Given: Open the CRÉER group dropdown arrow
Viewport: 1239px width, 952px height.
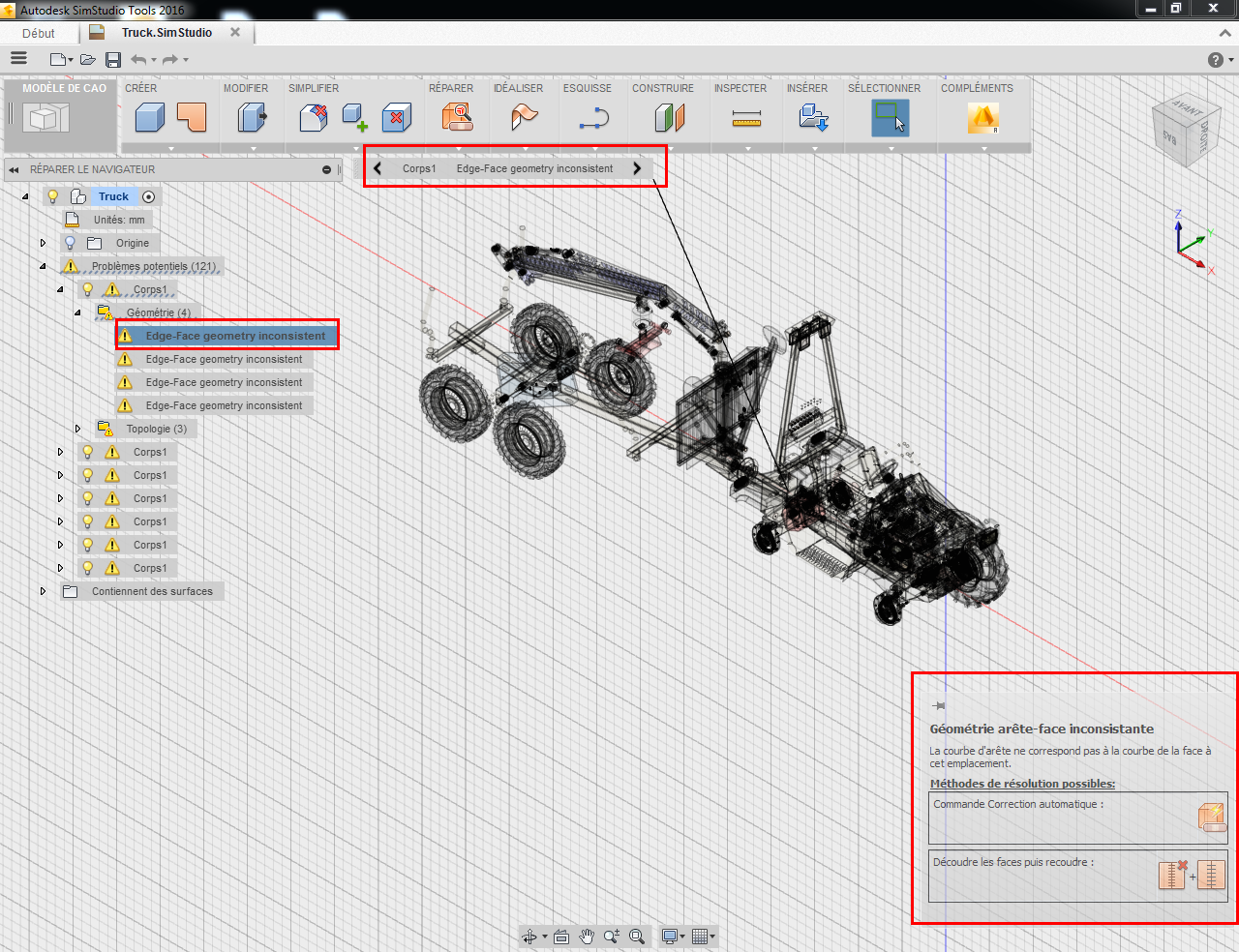Looking at the screenshot, I should coord(171,149).
